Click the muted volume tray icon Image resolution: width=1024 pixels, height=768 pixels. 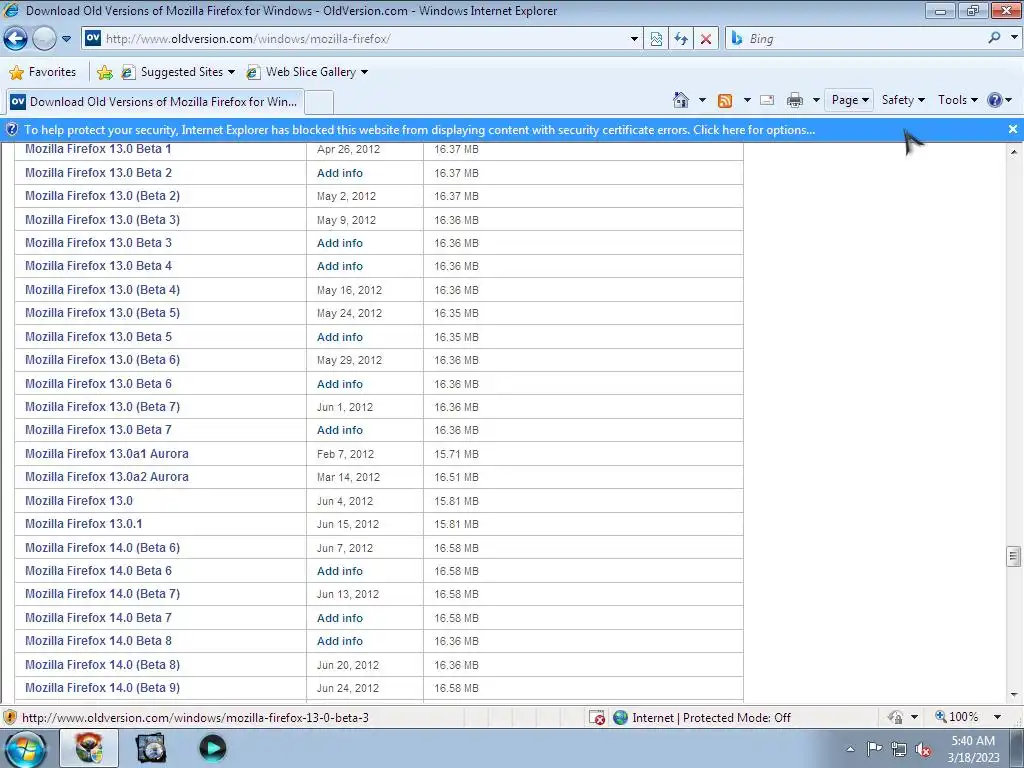[x=923, y=750]
